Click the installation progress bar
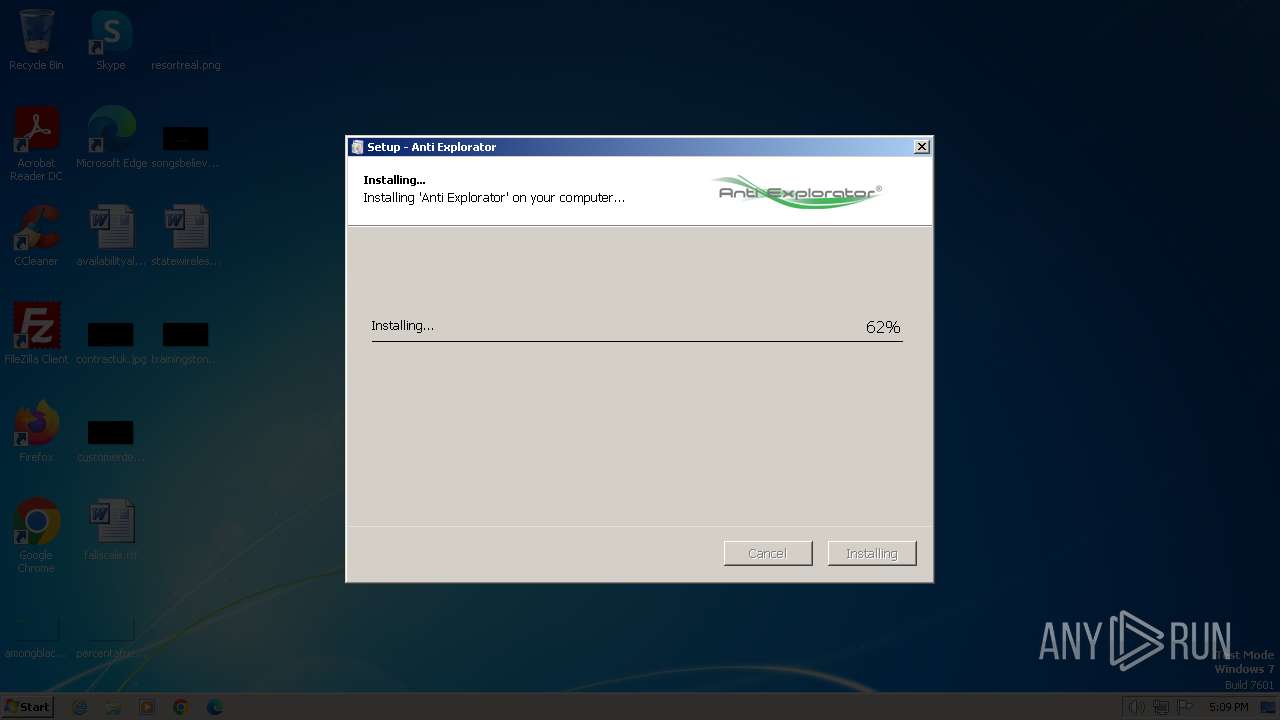The height and width of the screenshot is (720, 1280). coord(637,341)
